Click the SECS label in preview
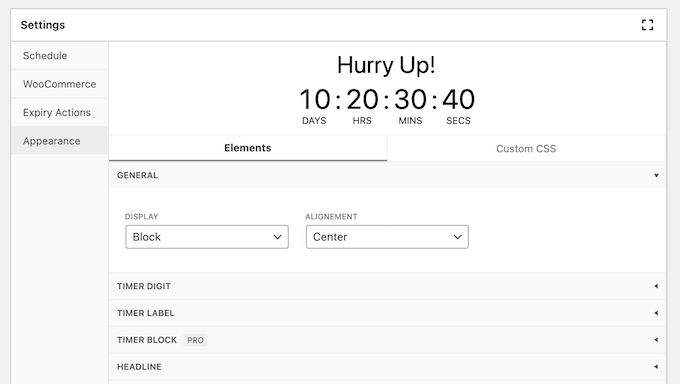 [x=458, y=121]
